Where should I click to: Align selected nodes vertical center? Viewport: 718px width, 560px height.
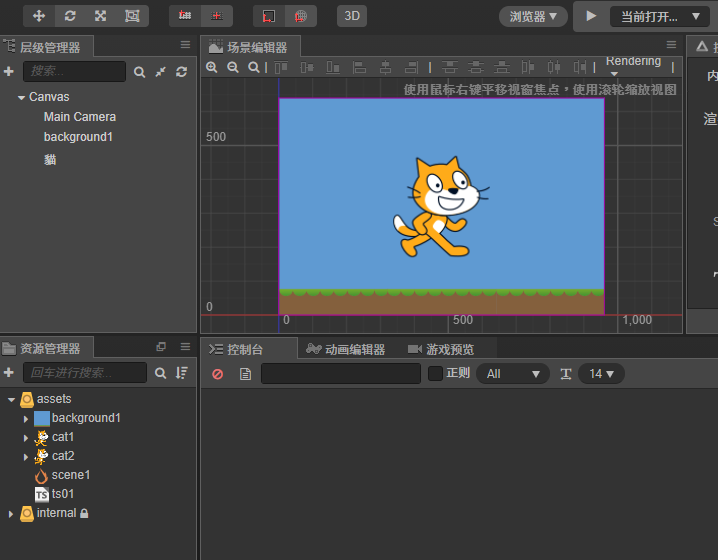pyautogui.click(x=307, y=68)
